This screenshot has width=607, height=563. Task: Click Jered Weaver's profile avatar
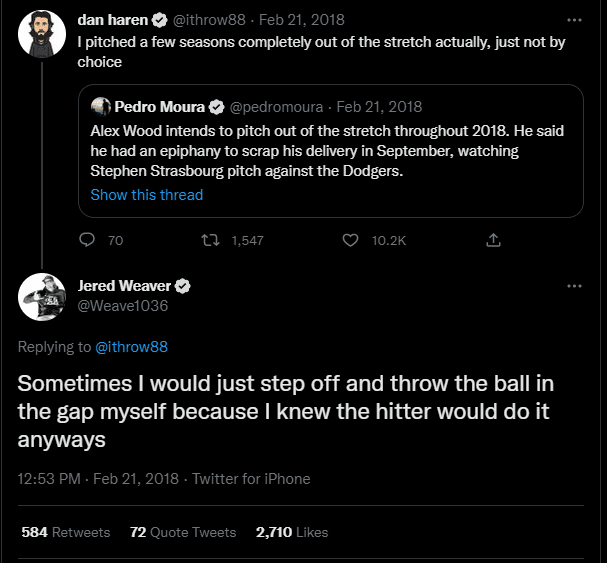[42, 297]
